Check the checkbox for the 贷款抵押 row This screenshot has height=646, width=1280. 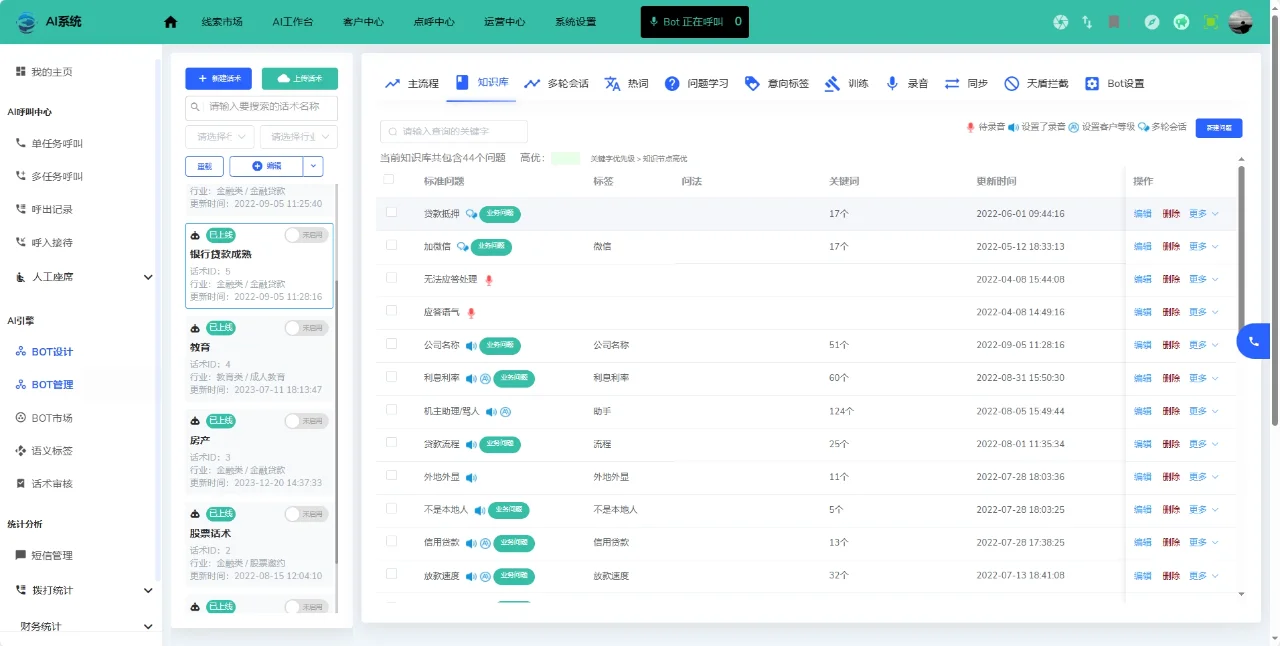[391, 212]
